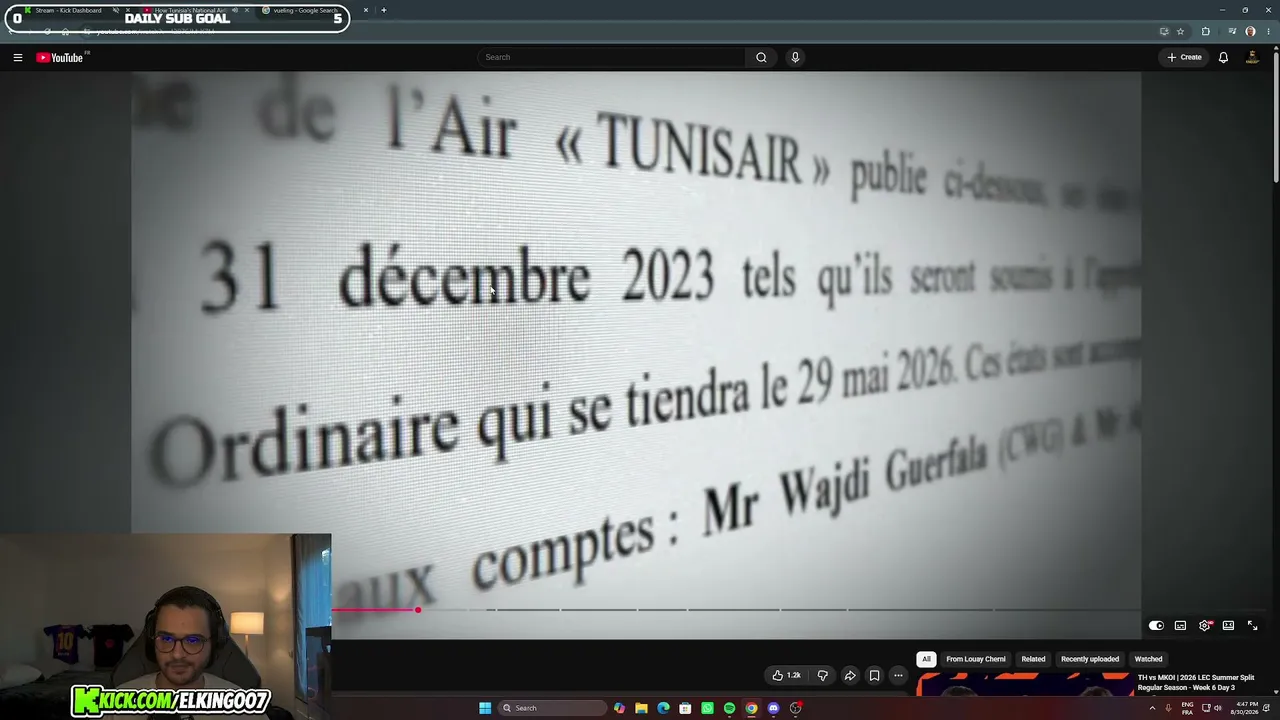The image size is (1280, 720).
Task: Switch player to theater mode
Action: coord(1228,625)
